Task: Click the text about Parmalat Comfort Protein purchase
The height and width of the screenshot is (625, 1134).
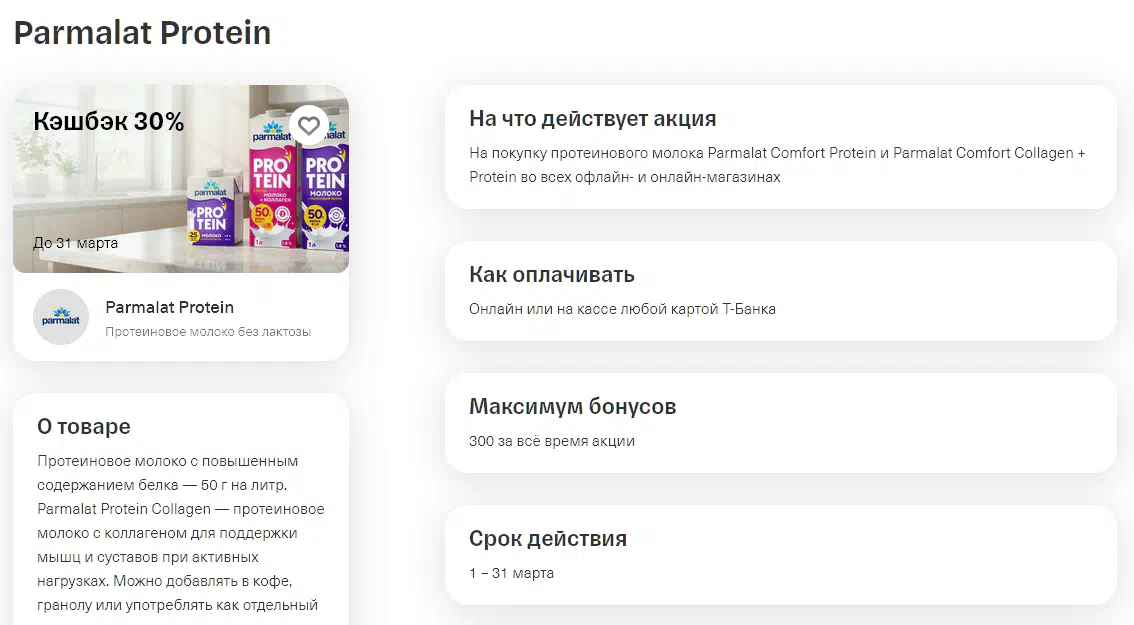Action: click(x=777, y=165)
